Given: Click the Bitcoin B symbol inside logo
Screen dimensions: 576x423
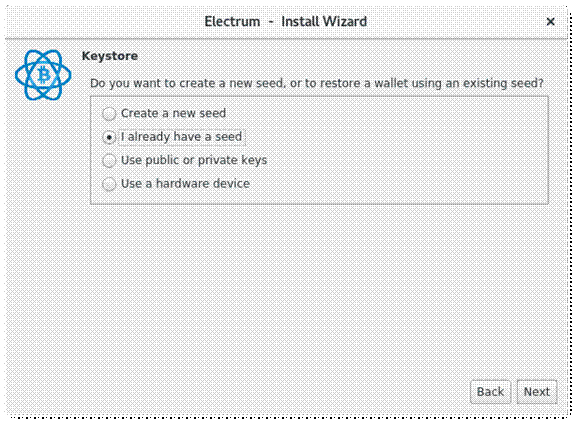Looking at the screenshot, I should pos(44,76).
